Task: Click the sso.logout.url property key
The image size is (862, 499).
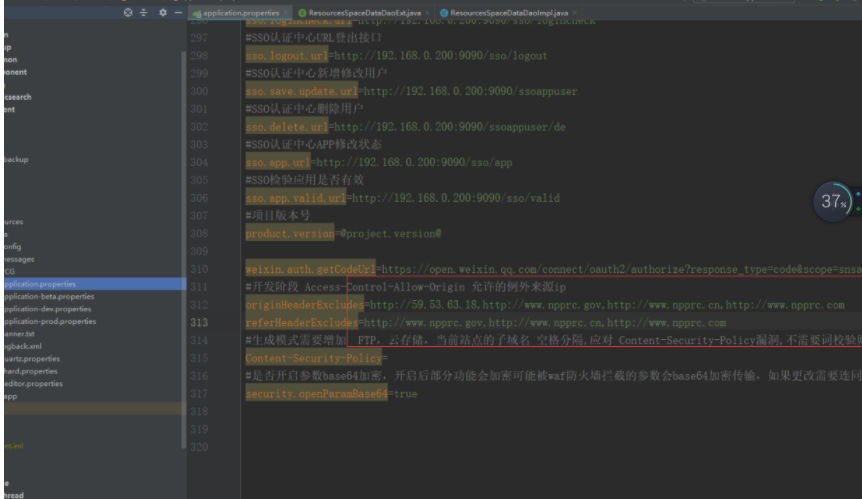Action: click(285, 56)
